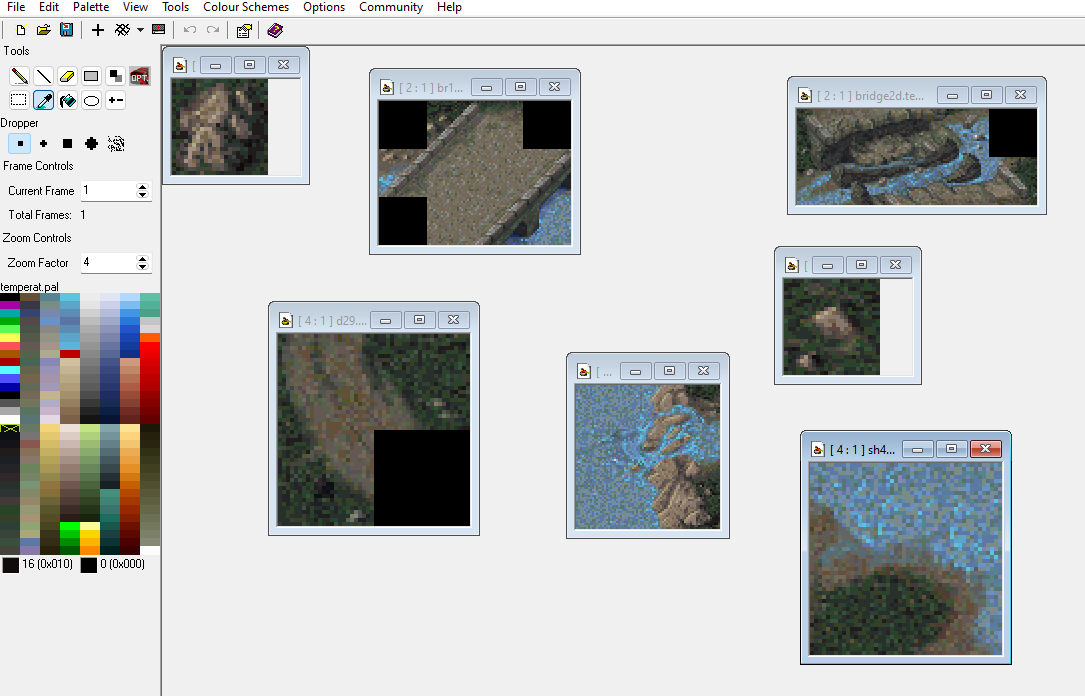Choose the spray scatter brush
The image size is (1085, 696).
116,143
